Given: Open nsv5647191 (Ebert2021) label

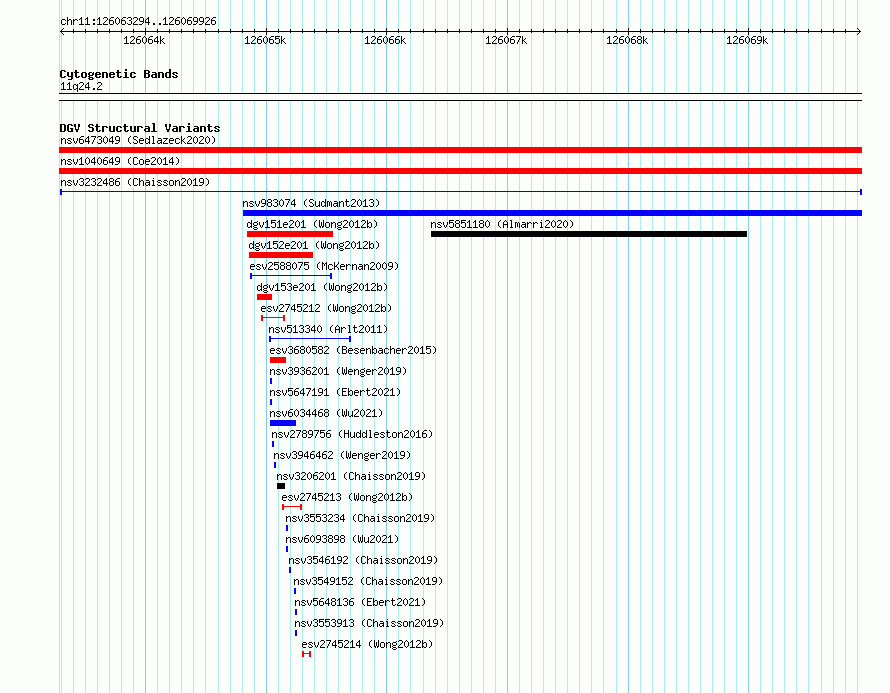Looking at the screenshot, I should (335, 392).
